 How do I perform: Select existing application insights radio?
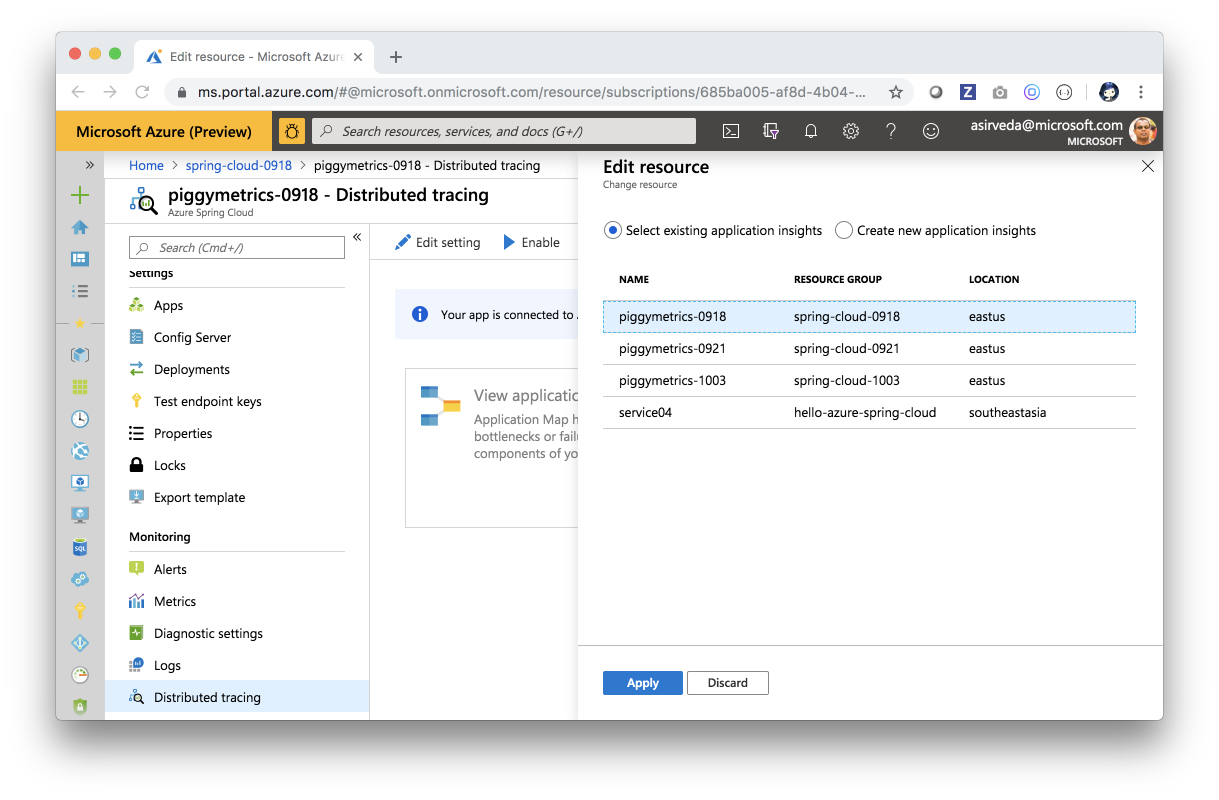[x=613, y=231]
